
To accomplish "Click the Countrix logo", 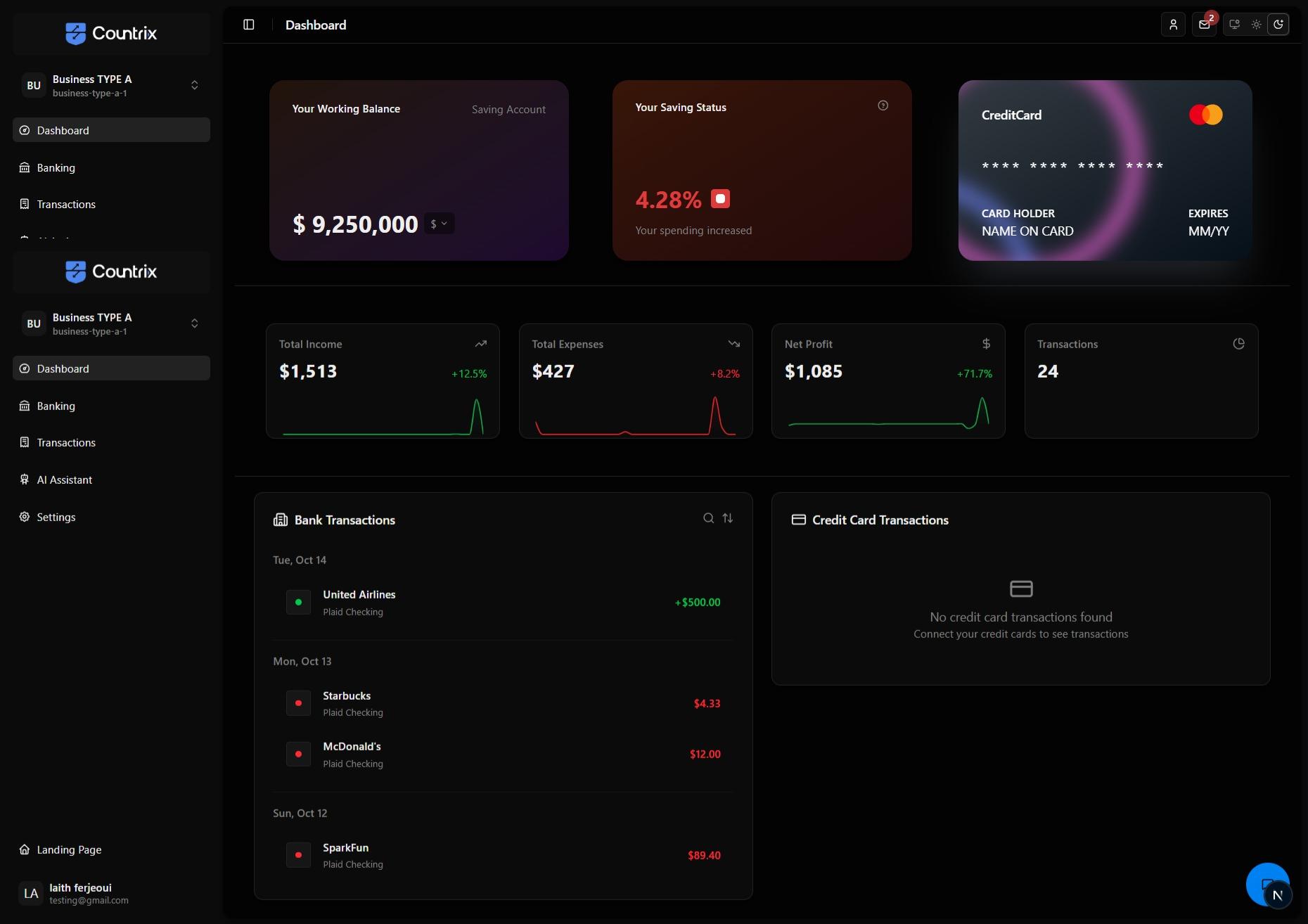I will [110, 271].
